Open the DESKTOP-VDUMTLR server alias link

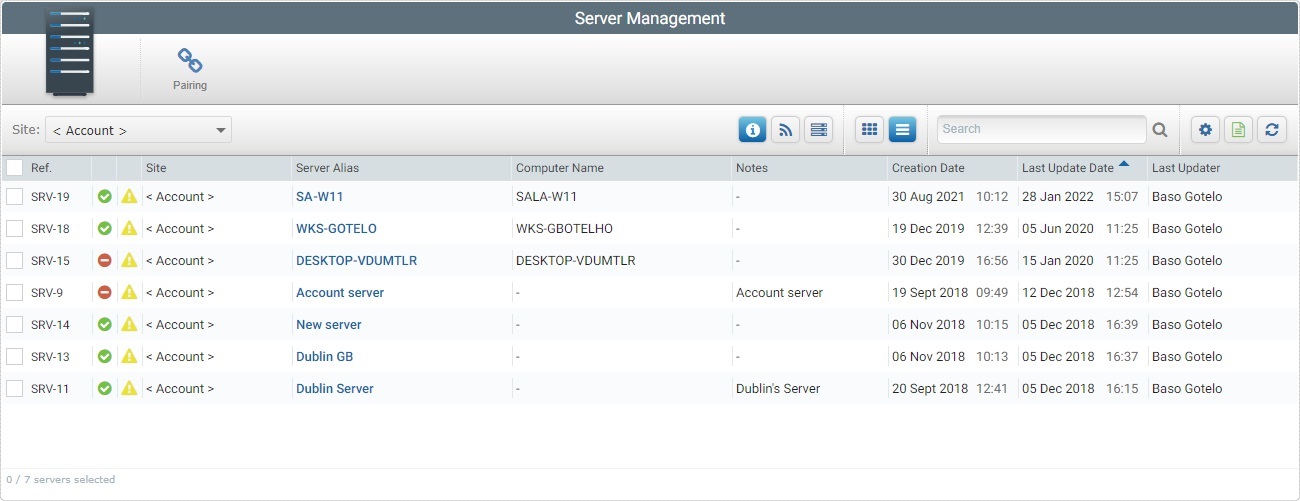point(356,261)
